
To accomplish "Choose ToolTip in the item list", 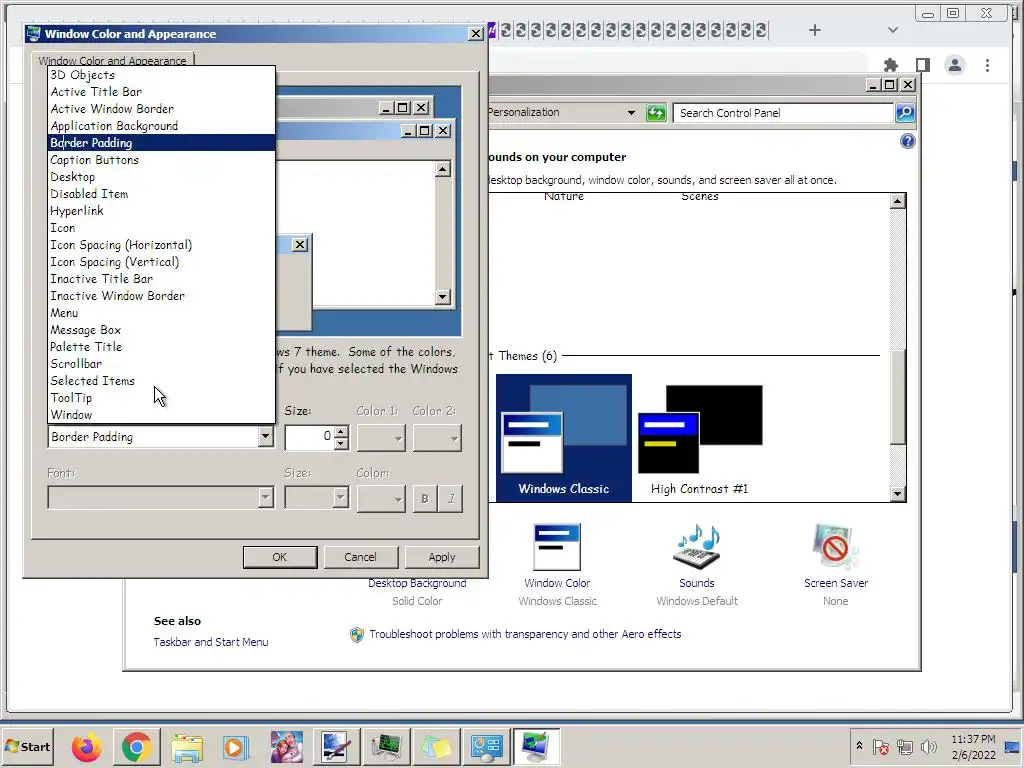I will 161,397.
